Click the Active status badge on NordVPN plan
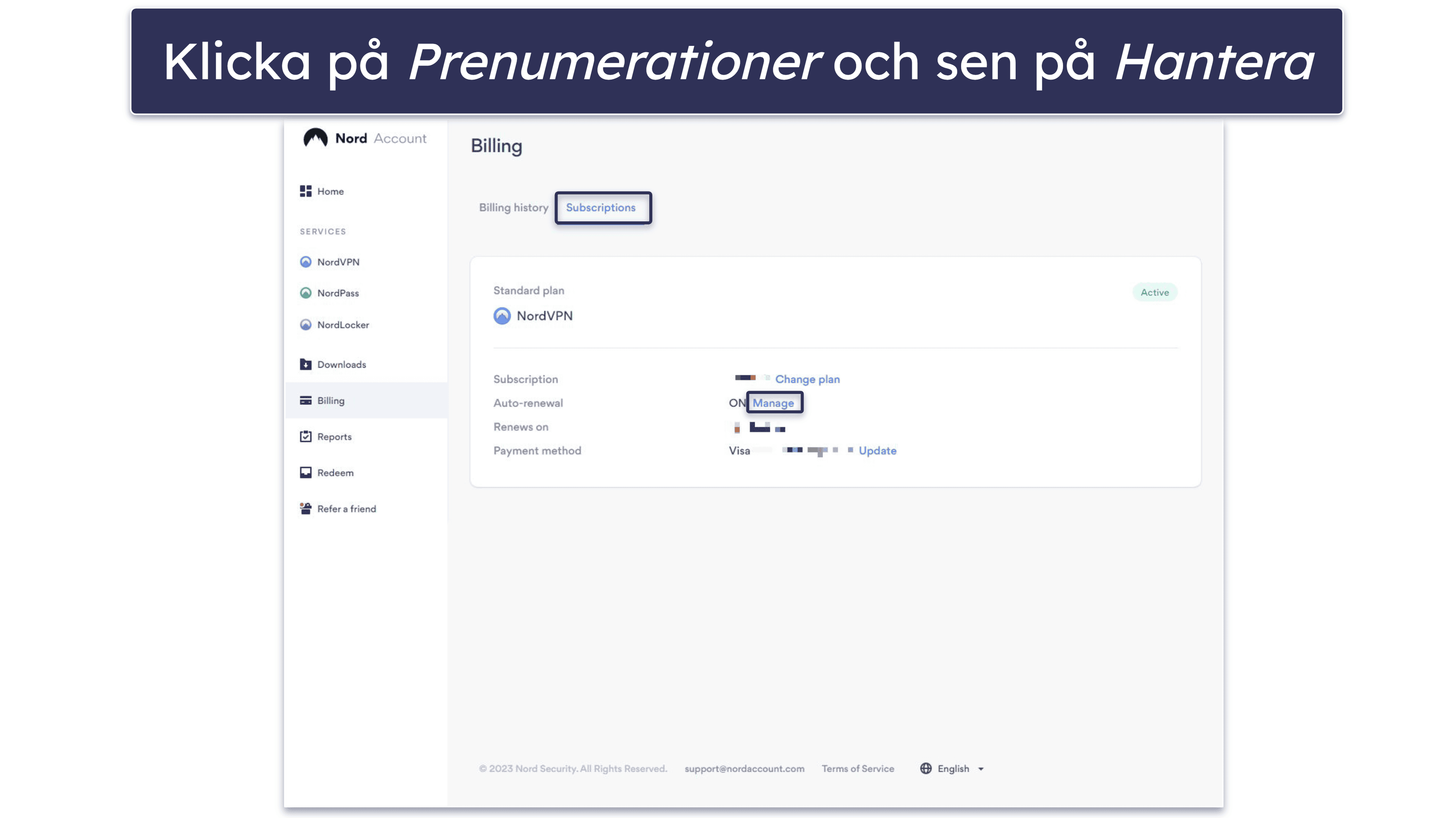The image size is (1456, 818). click(1155, 291)
